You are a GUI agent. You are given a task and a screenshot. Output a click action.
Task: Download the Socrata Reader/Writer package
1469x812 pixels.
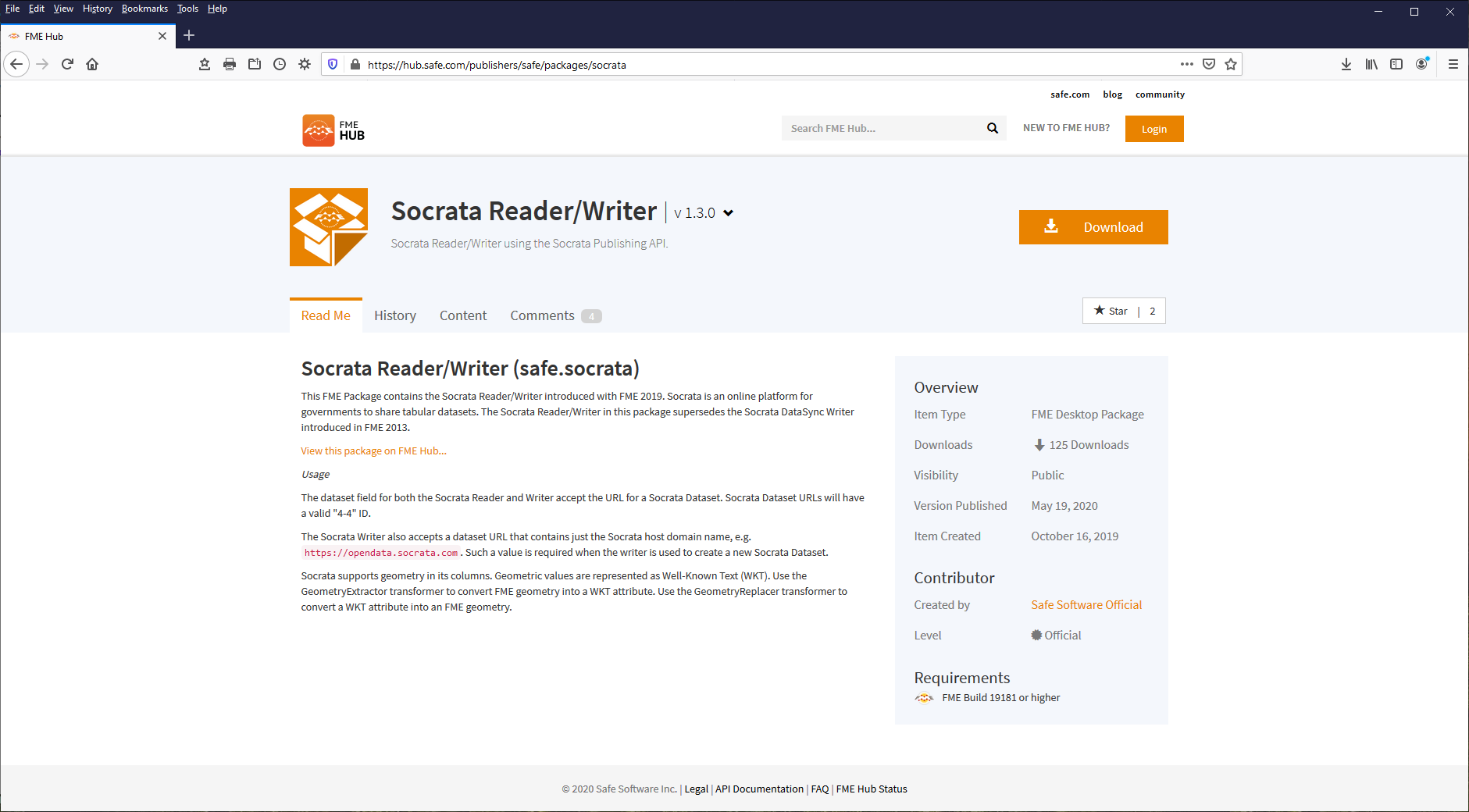tap(1093, 227)
